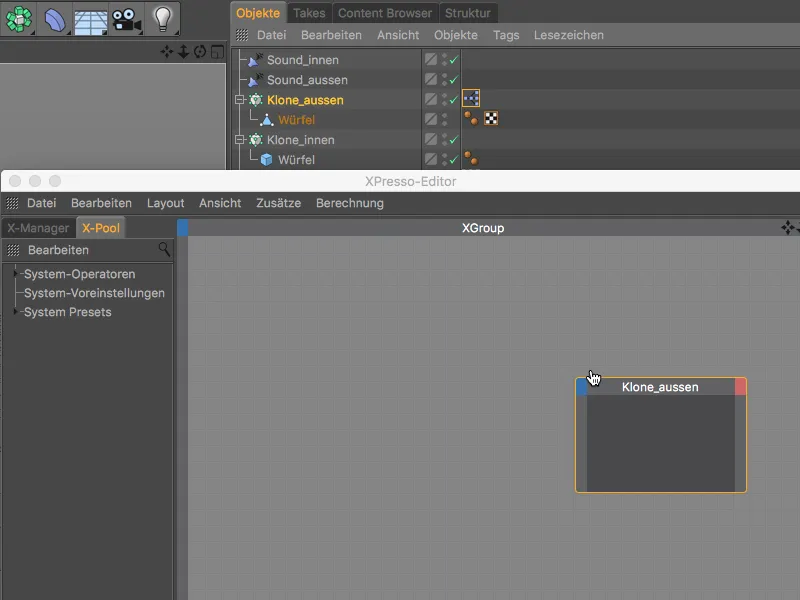
Task: Toggle the Klone_aussen enable checkmark
Action: click(x=454, y=99)
